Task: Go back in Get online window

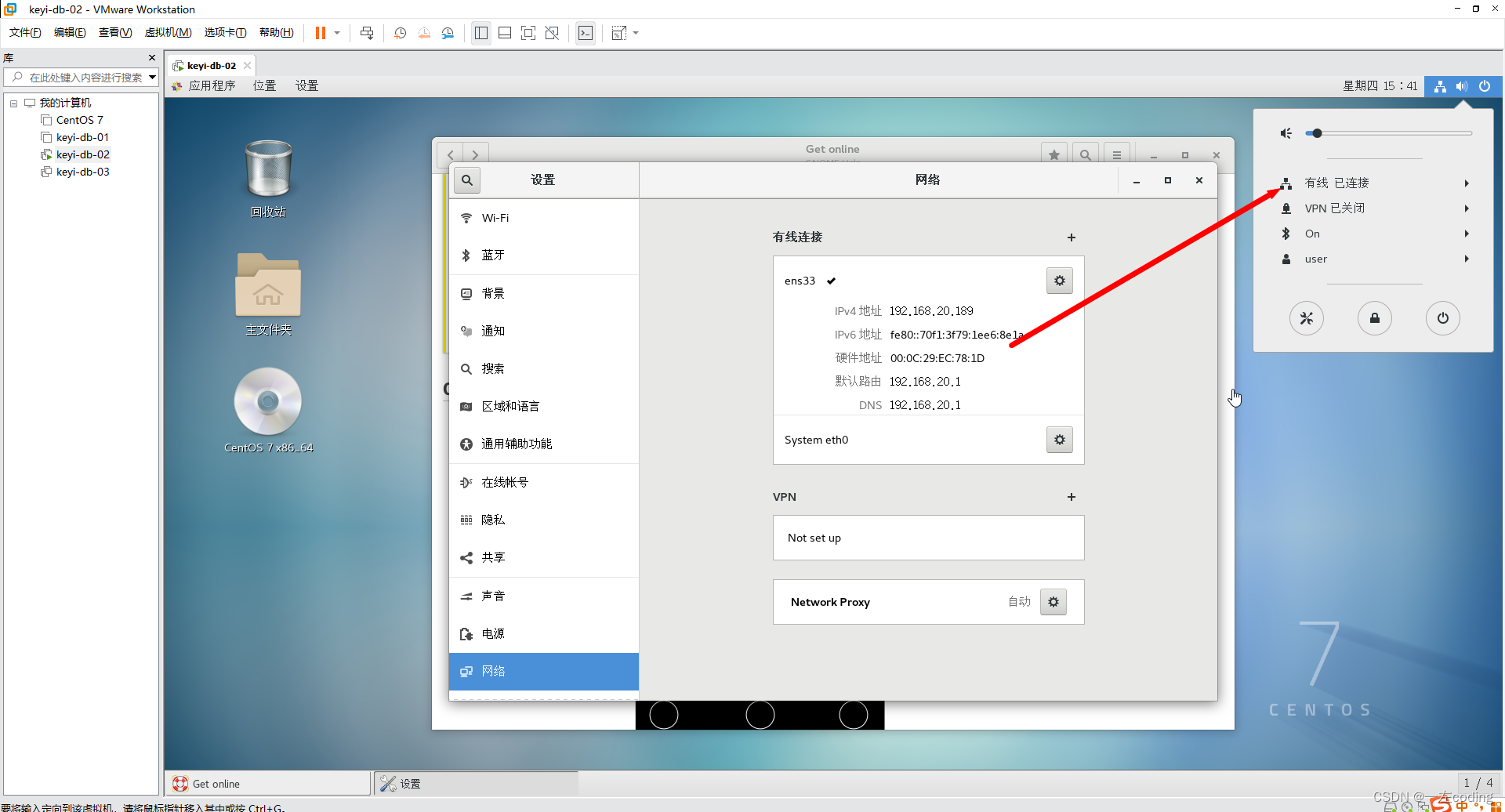Action: point(451,154)
